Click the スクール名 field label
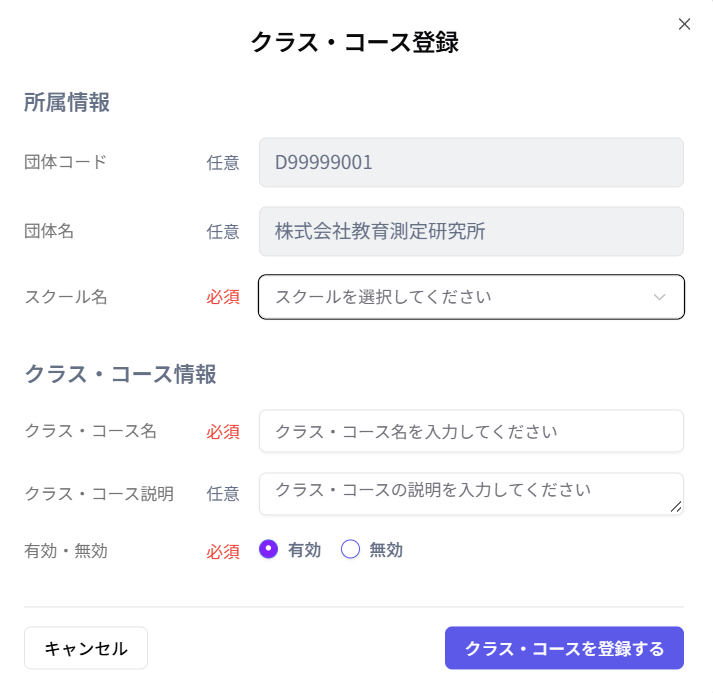Screen dimensions: 713x693 66,297
